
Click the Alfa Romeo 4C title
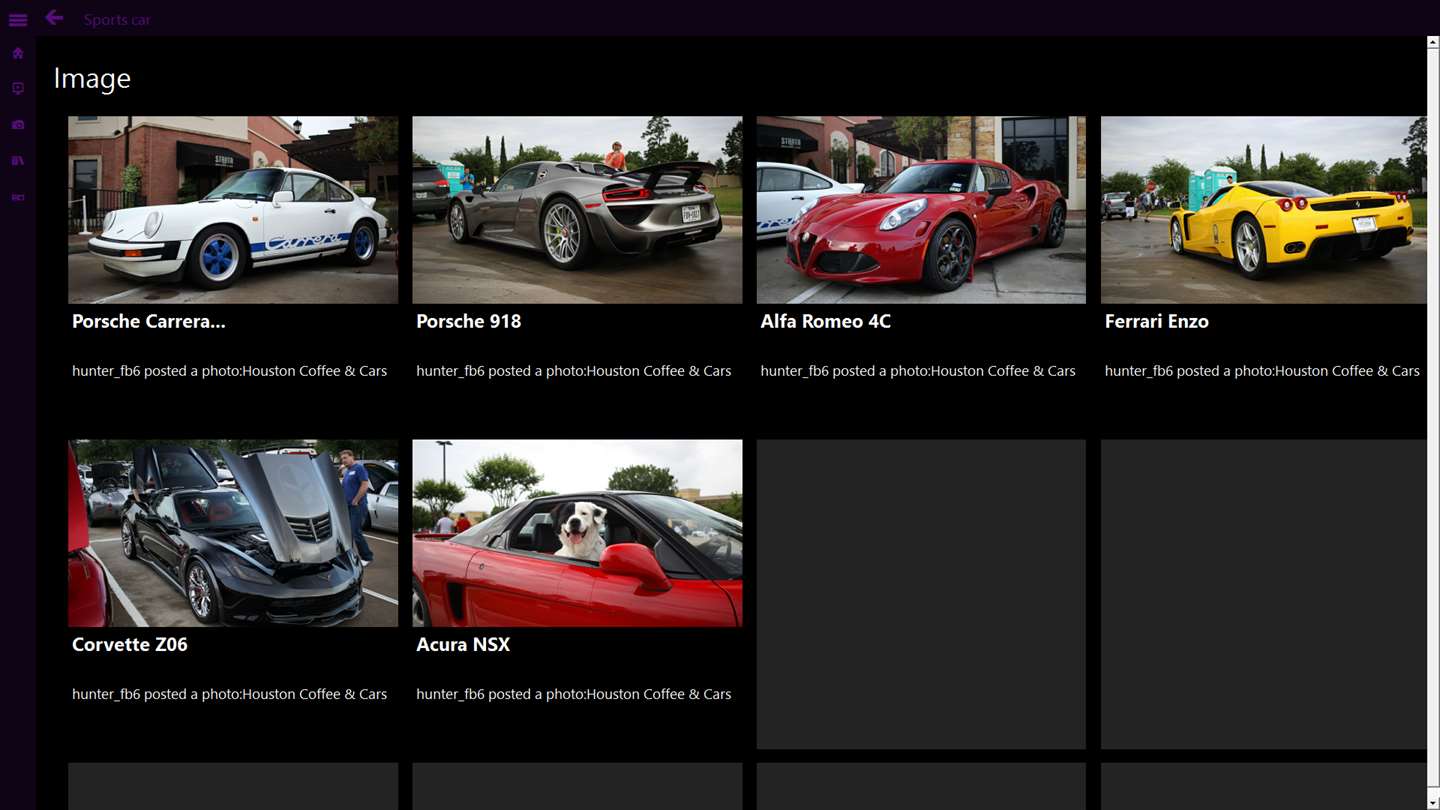(825, 321)
